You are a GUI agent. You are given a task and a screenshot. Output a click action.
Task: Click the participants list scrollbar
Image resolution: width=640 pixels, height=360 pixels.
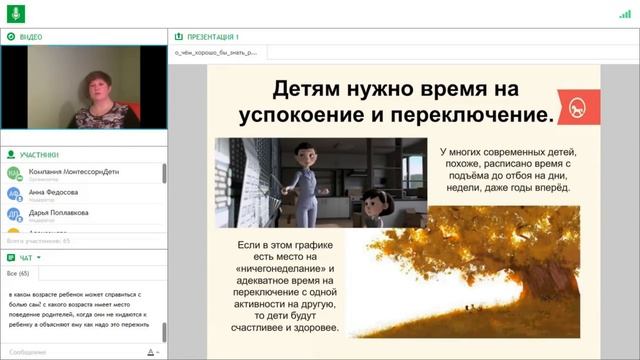coord(164,173)
